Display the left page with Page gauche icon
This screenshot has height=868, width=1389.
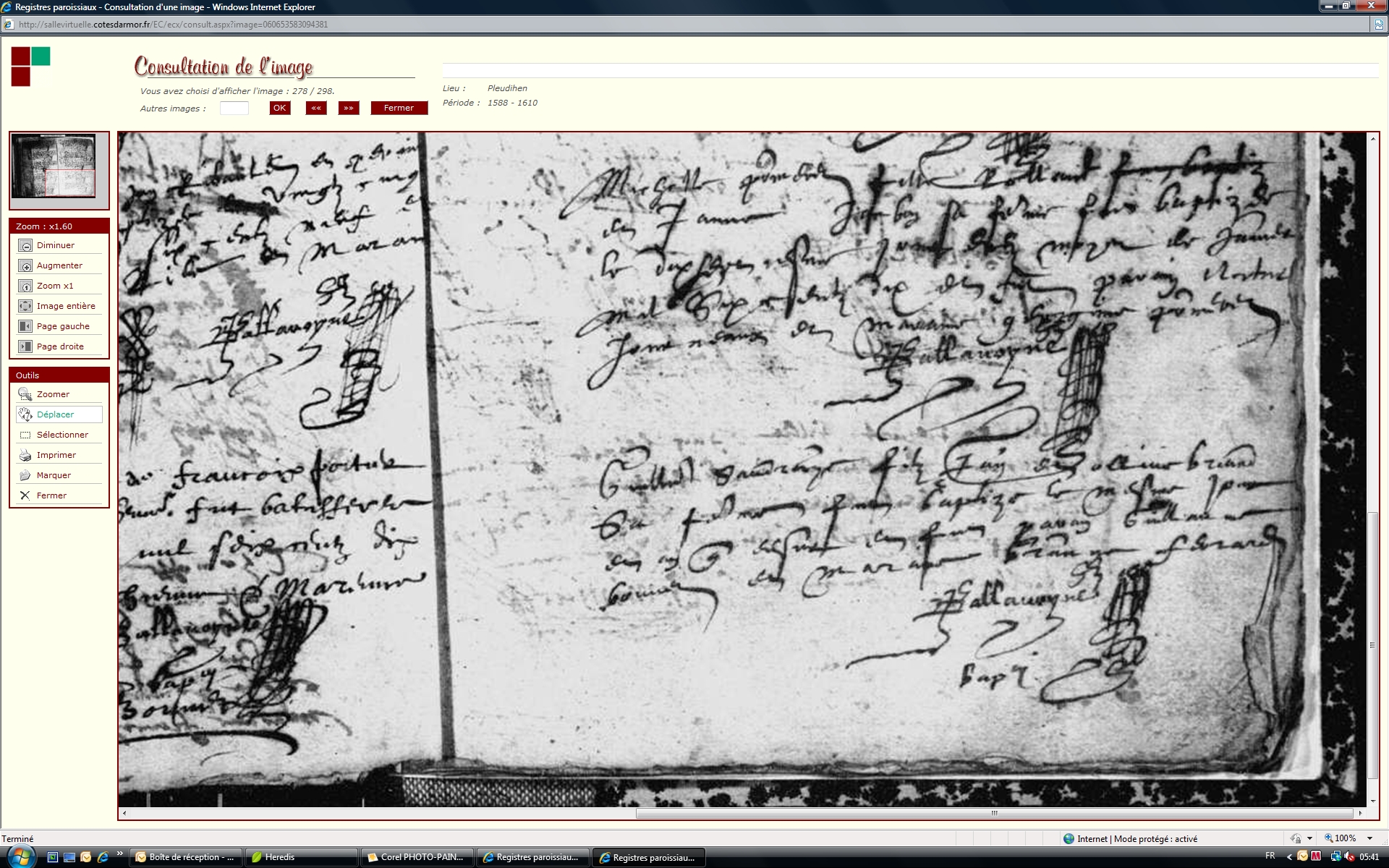click(25, 327)
